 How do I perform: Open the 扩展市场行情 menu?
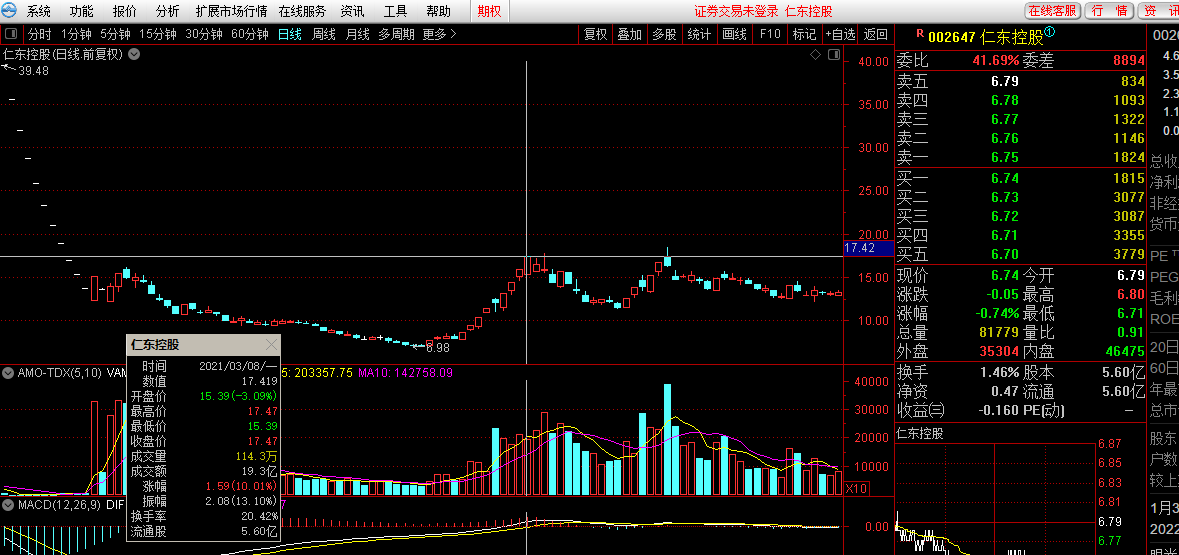pos(231,11)
